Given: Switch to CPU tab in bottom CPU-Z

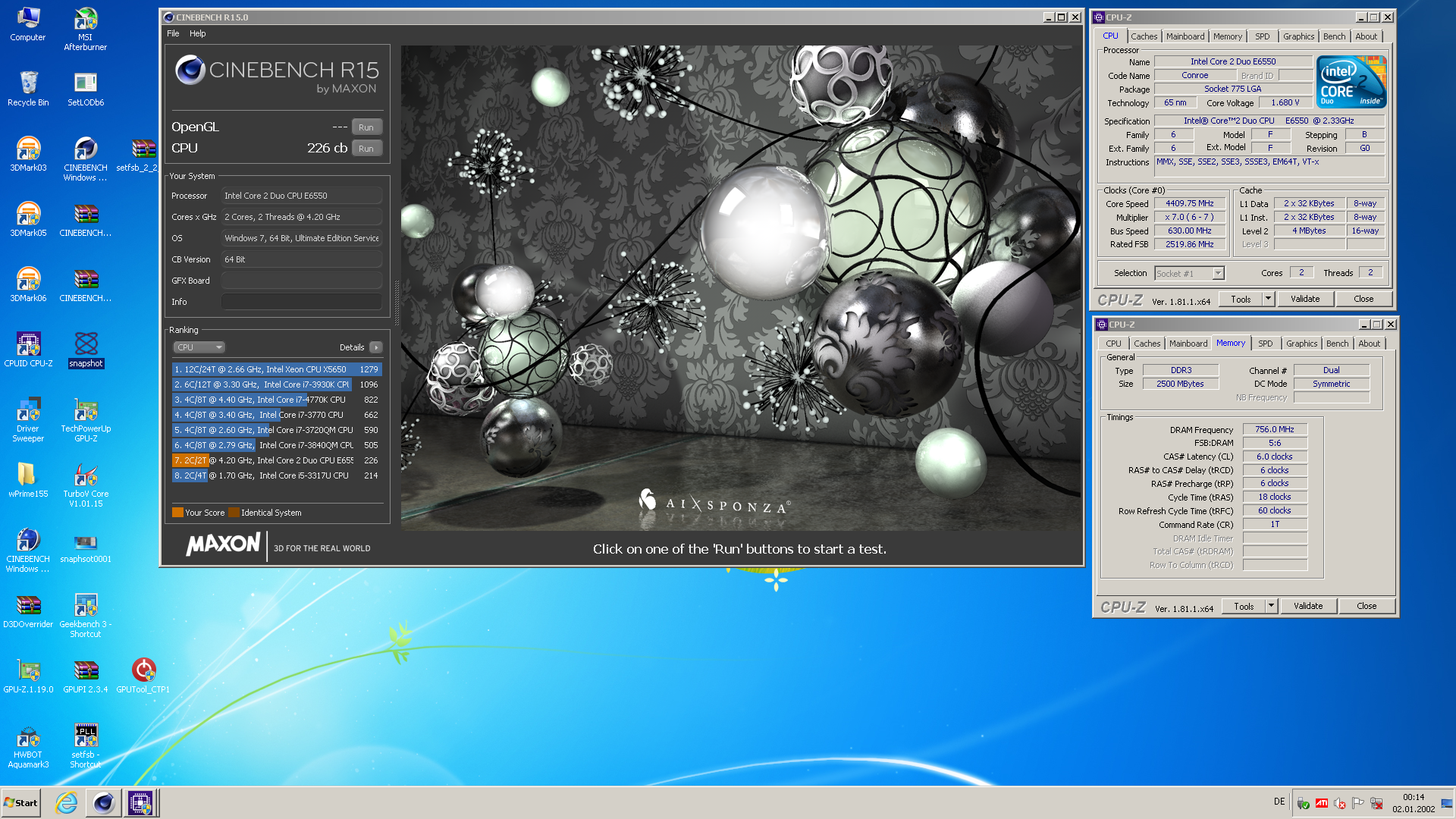Looking at the screenshot, I should [1113, 344].
